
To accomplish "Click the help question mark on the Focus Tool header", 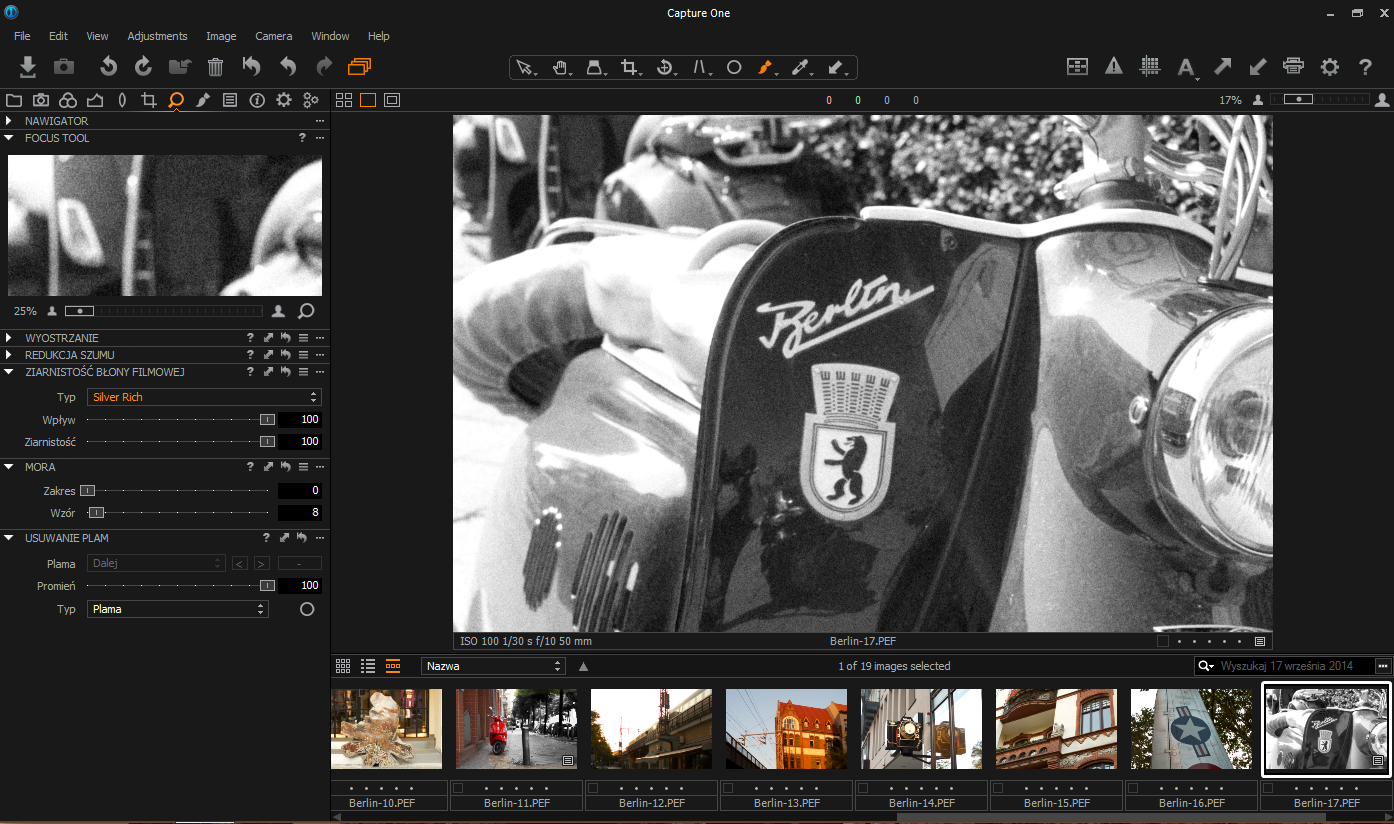I will [302, 138].
